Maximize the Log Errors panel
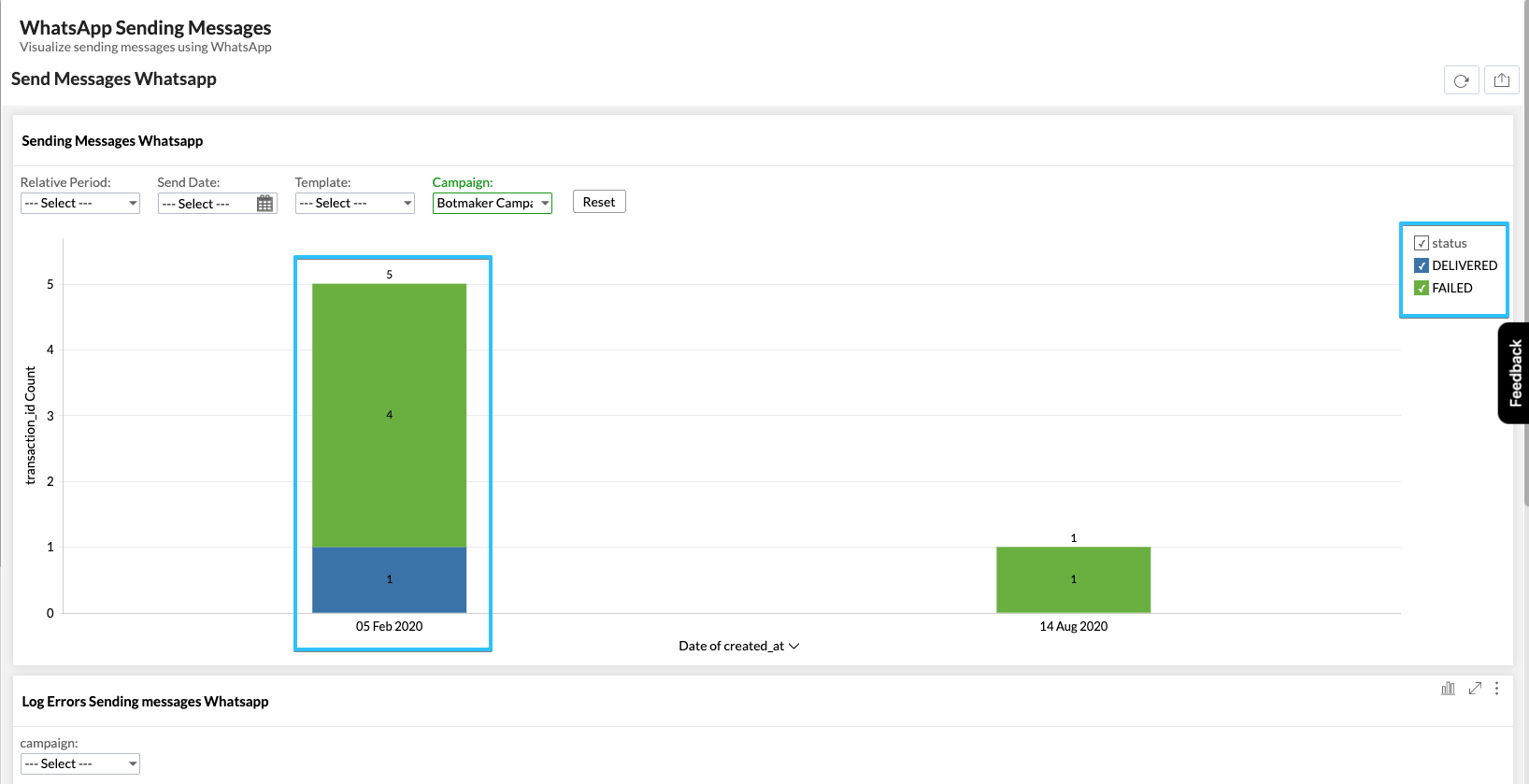The width and height of the screenshot is (1529, 784). pyautogui.click(x=1475, y=689)
